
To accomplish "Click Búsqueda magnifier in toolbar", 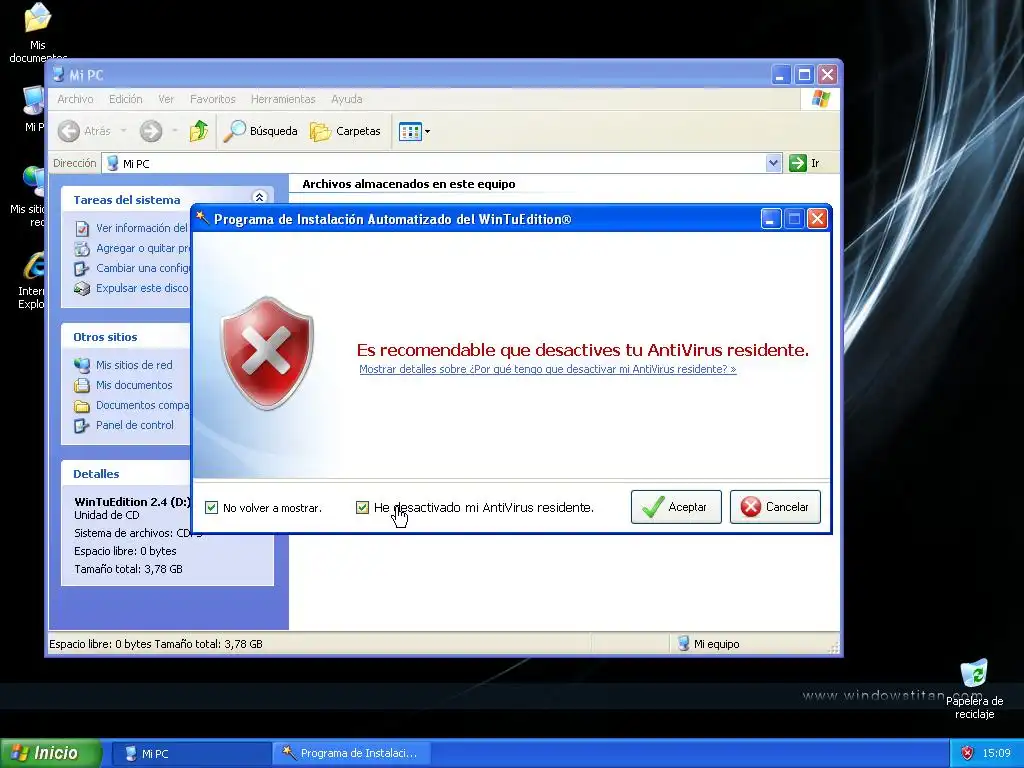I will [260, 131].
